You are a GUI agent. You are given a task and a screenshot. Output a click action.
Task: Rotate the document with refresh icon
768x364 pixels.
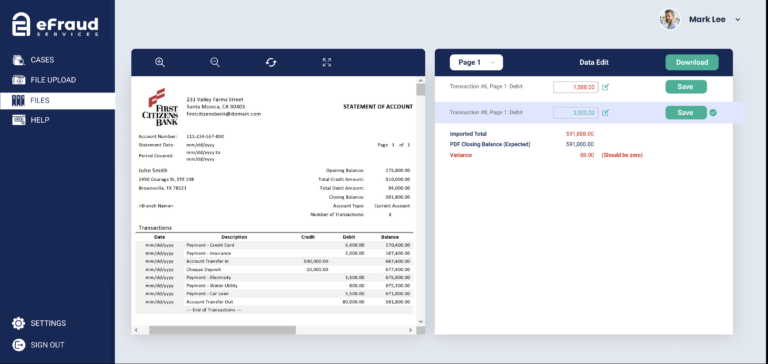pos(271,62)
